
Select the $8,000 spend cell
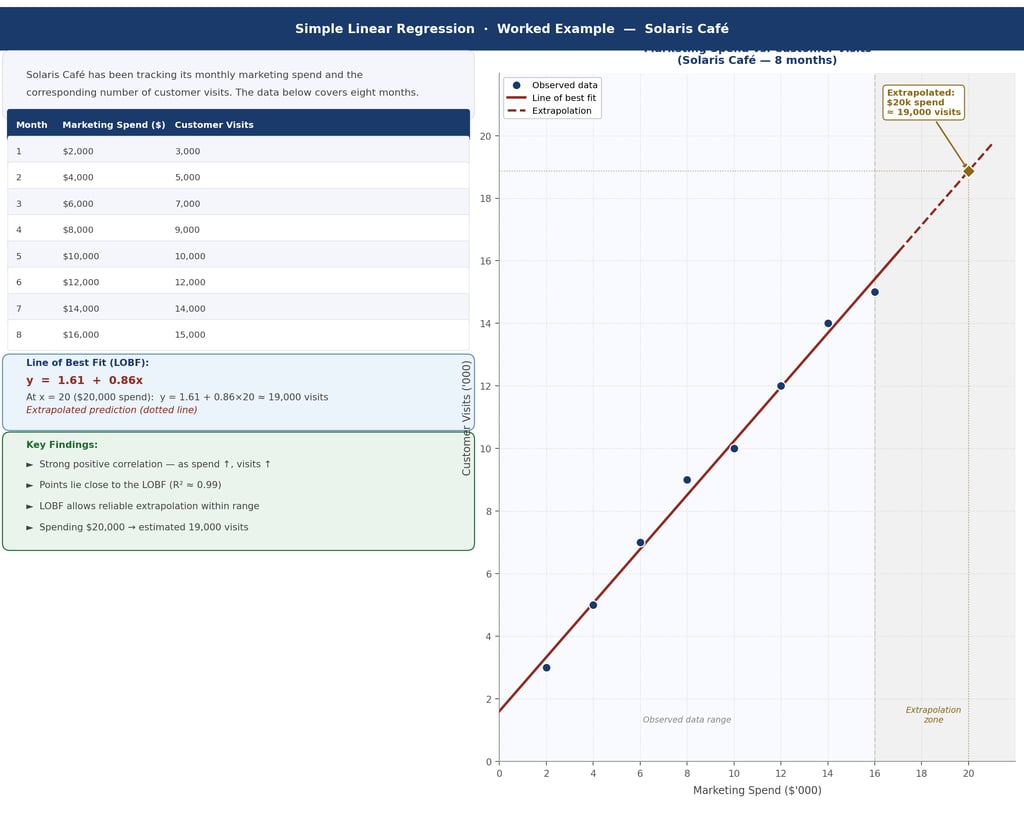coord(78,230)
